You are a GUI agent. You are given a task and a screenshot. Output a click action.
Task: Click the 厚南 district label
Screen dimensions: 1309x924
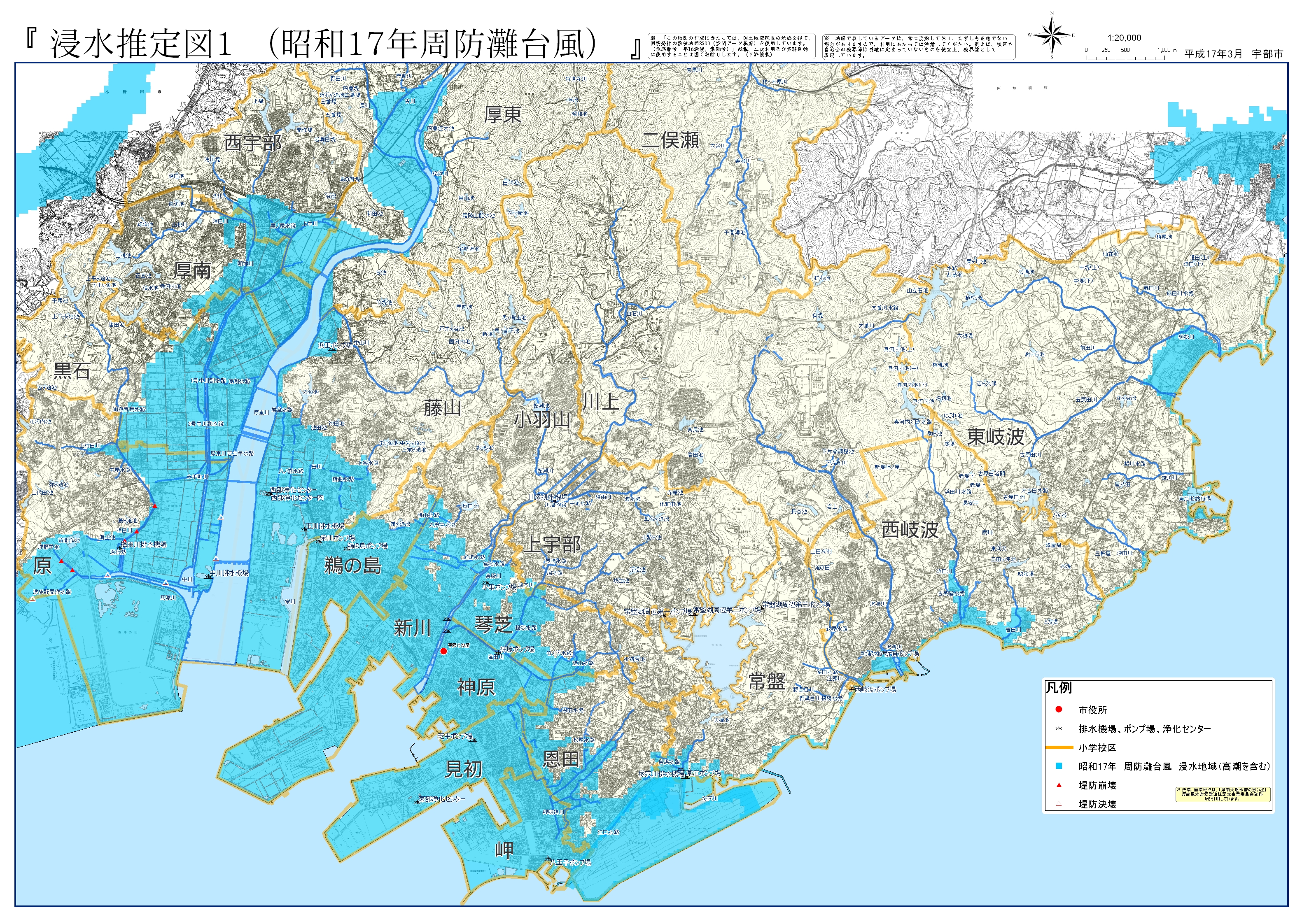[x=193, y=270]
